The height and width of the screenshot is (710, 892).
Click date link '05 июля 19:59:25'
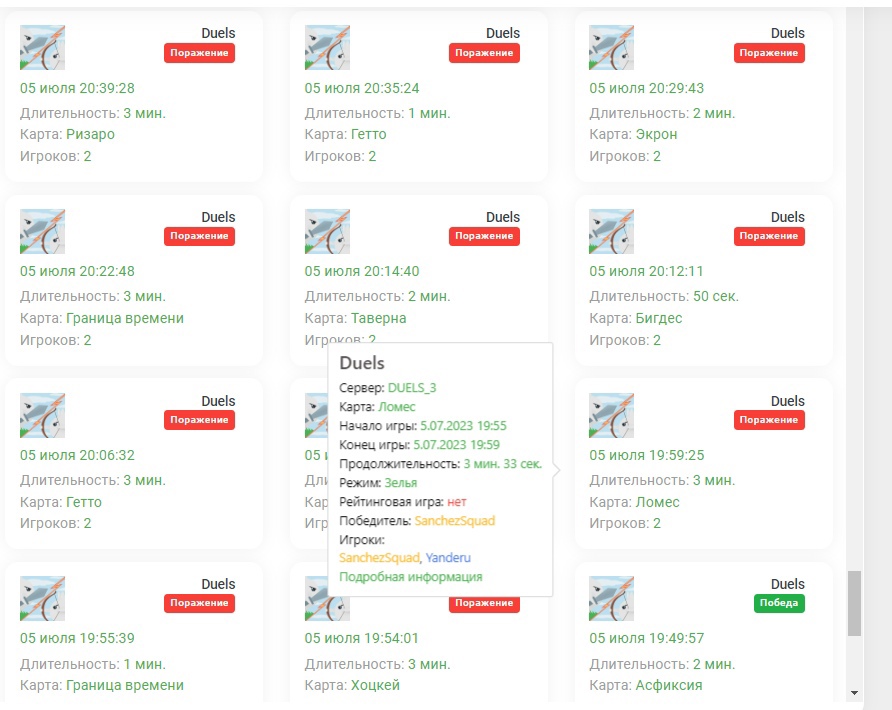click(x=646, y=455)
